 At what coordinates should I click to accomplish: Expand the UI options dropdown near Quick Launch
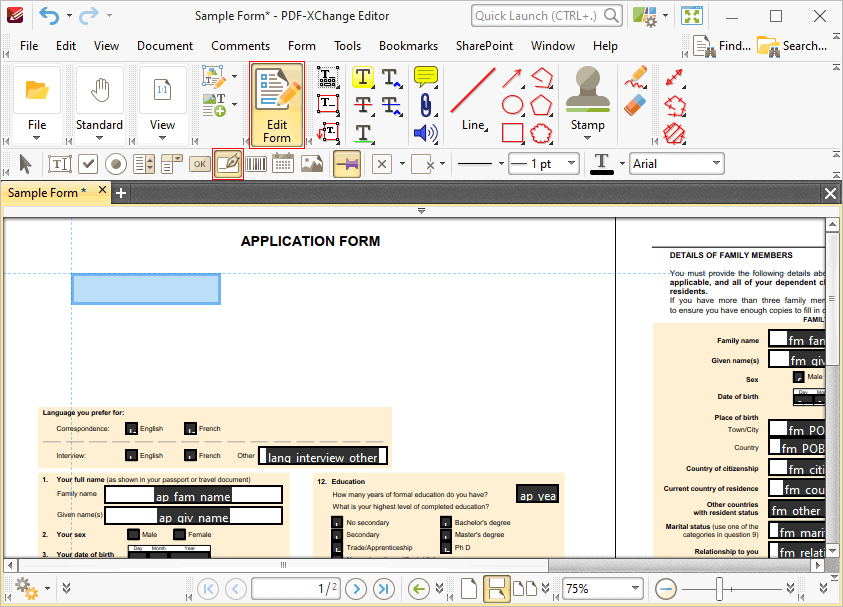666,16
